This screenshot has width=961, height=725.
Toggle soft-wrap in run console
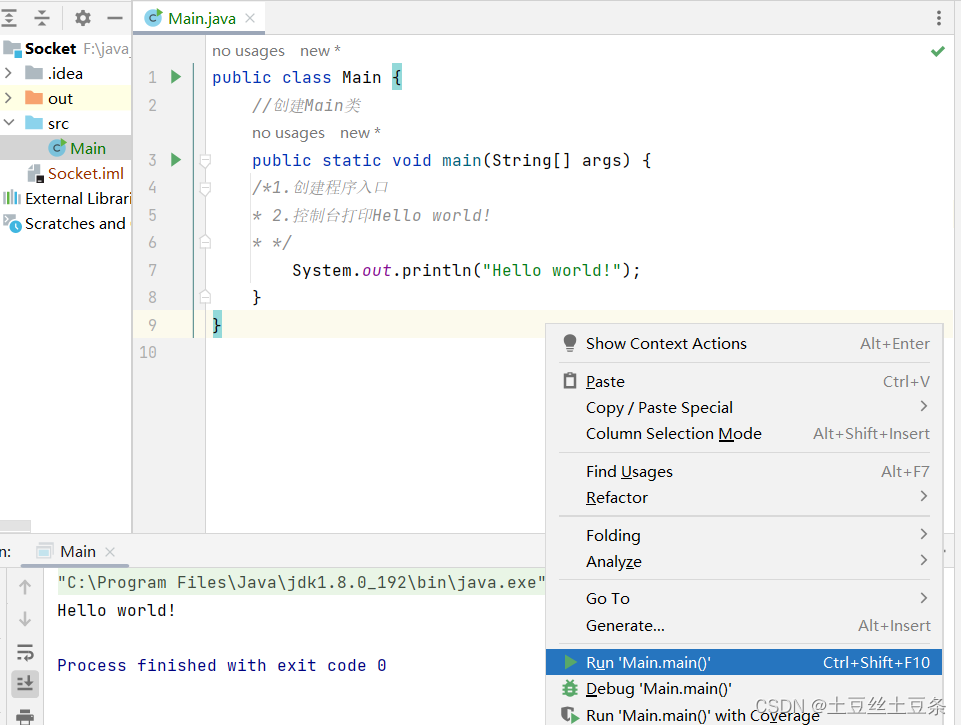click(x=25, y=651)
